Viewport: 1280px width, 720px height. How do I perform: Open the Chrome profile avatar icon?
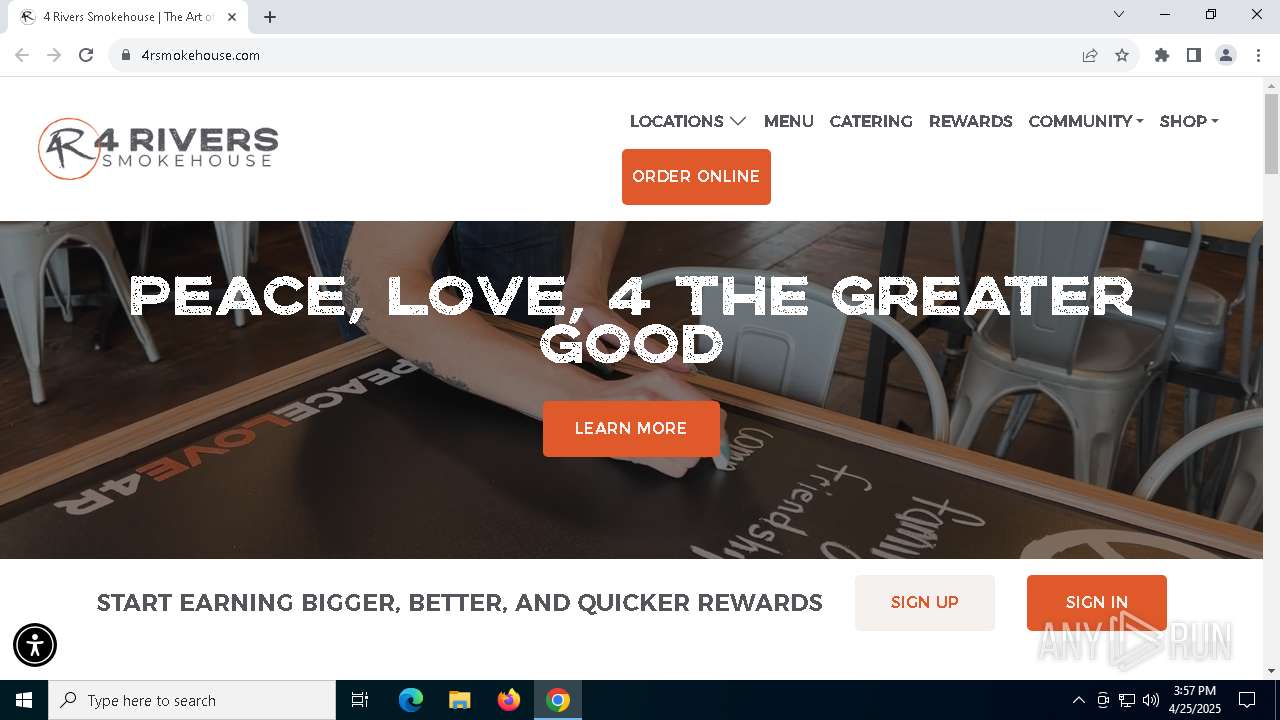(x=1226, y=55)
